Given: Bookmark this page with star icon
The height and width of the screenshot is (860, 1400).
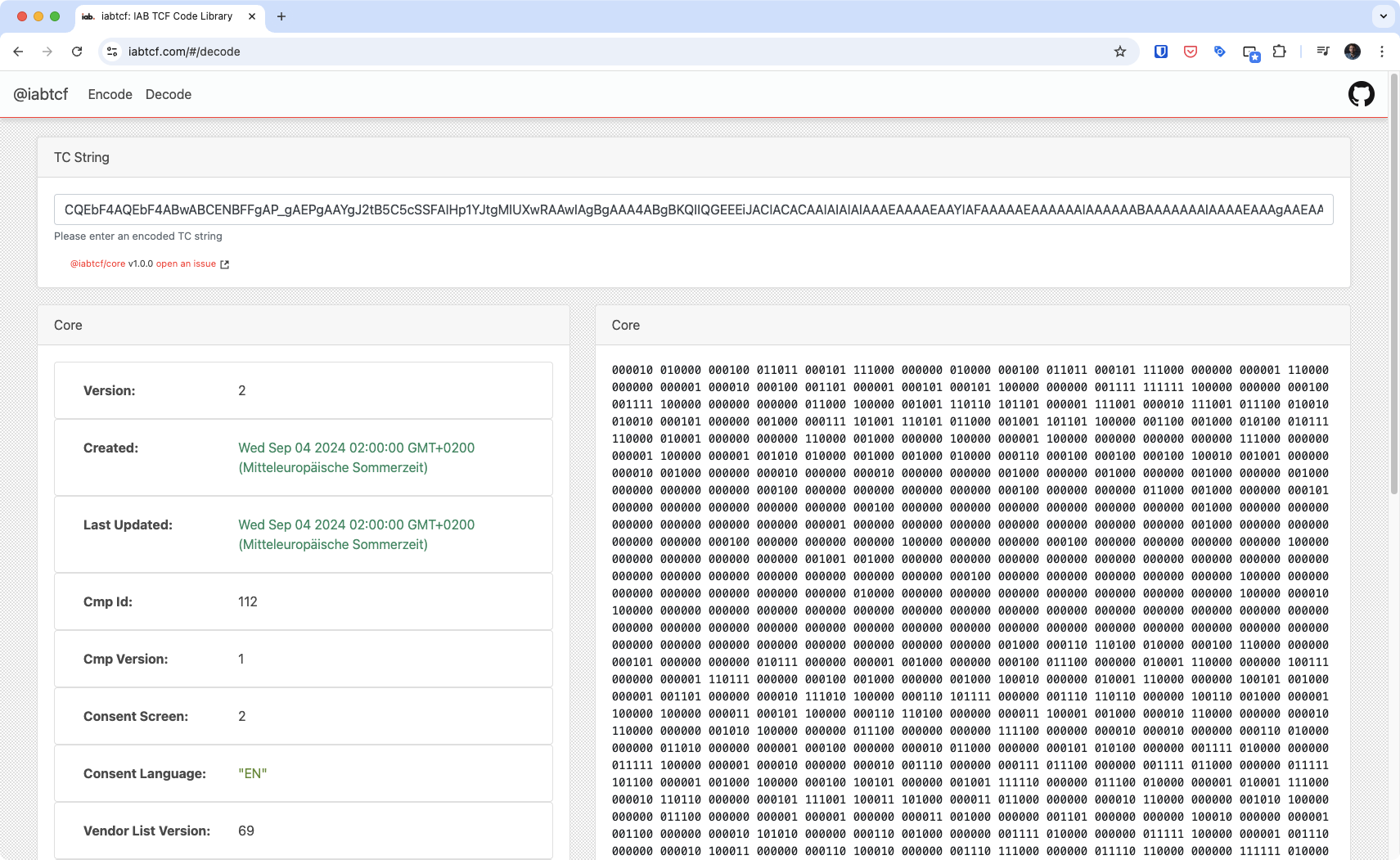Looking at the screenshot, I should click(1120, 52).
